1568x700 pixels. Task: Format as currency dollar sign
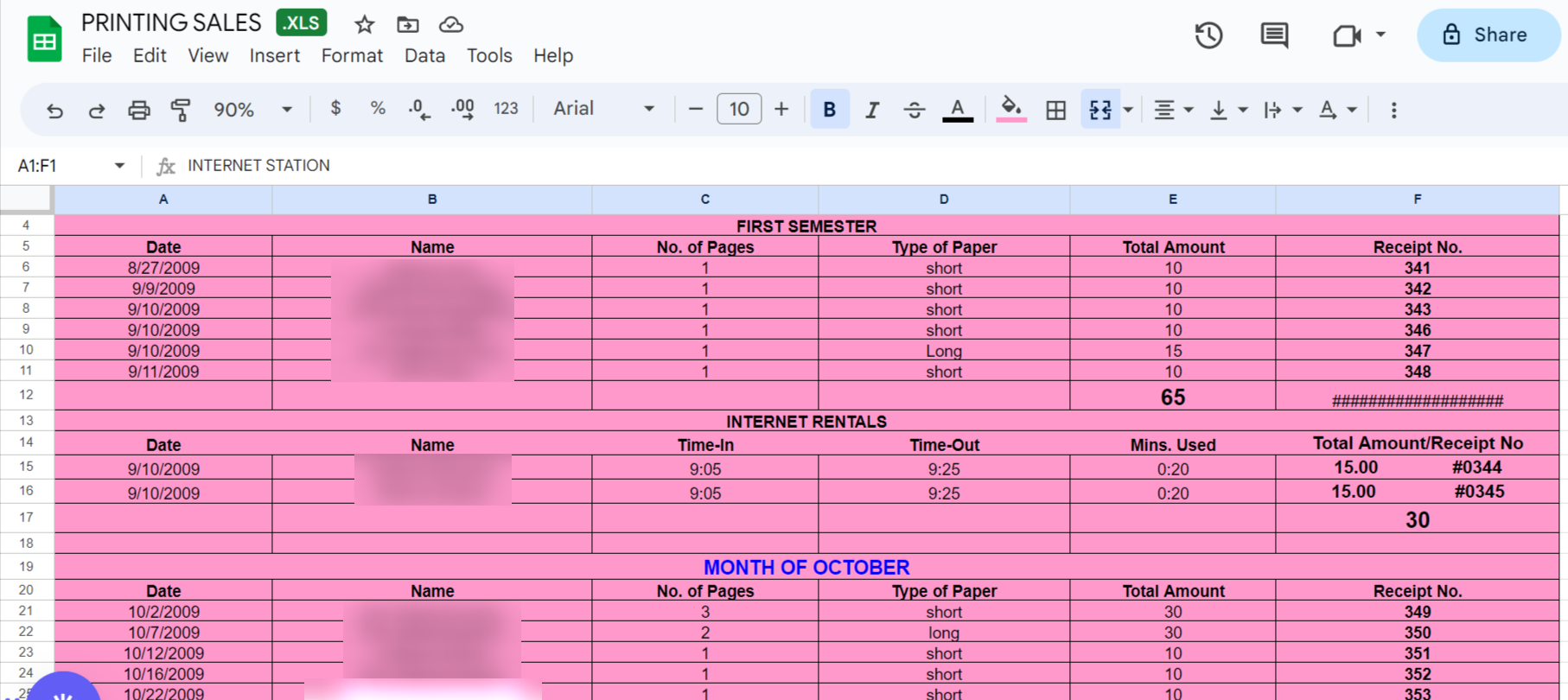point(335,109)
